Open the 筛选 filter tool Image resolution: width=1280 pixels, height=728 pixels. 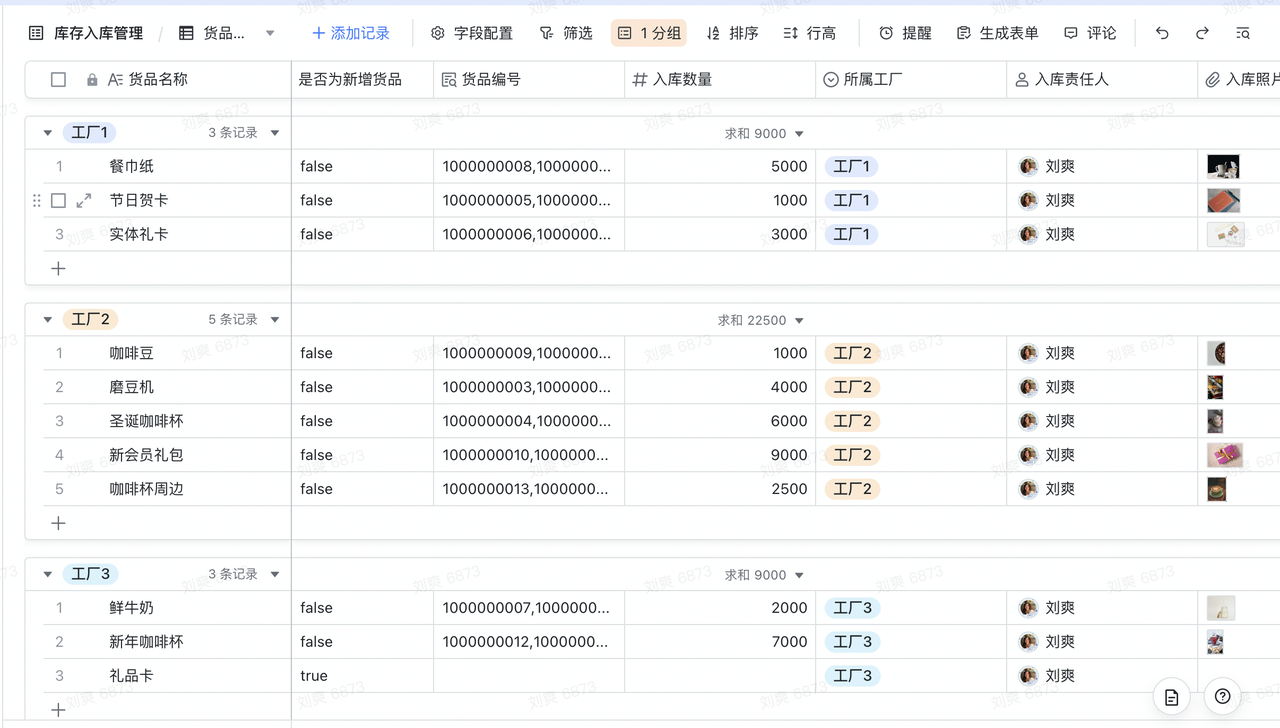click(565, 33)
